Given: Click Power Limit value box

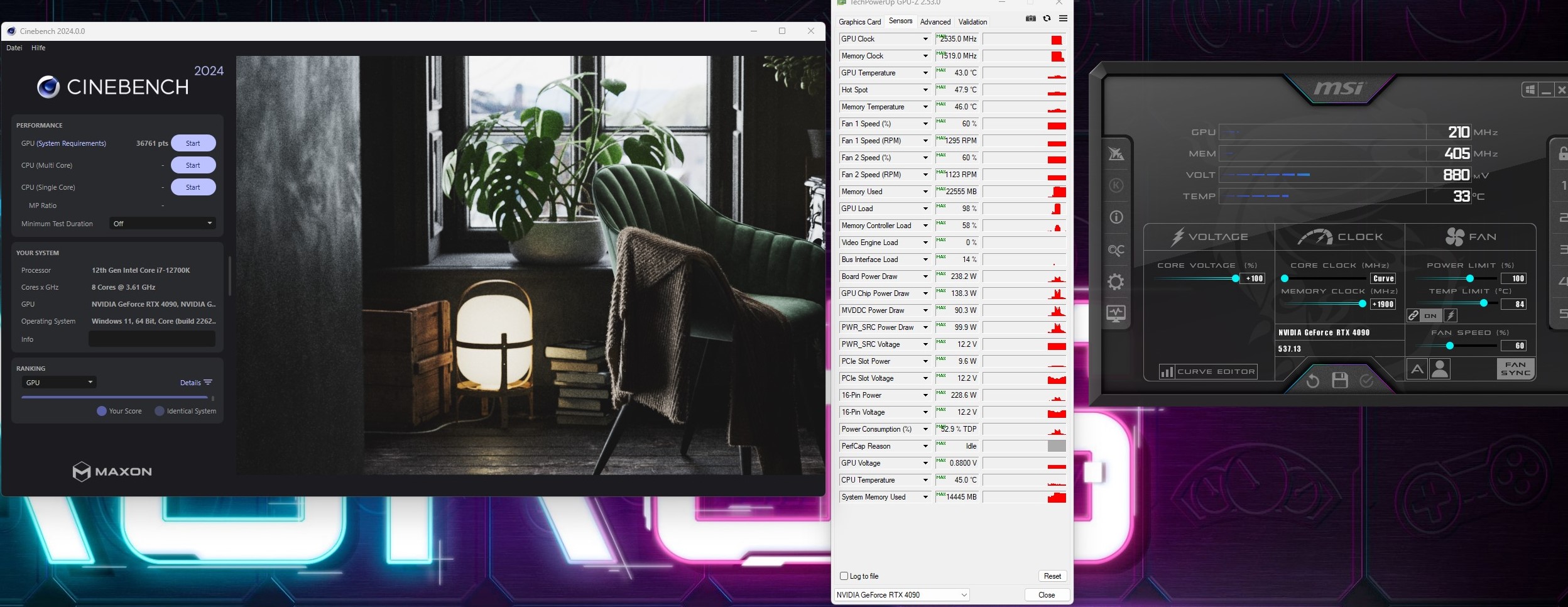Looking at the screenshot, I should (x=1514, y=278).
